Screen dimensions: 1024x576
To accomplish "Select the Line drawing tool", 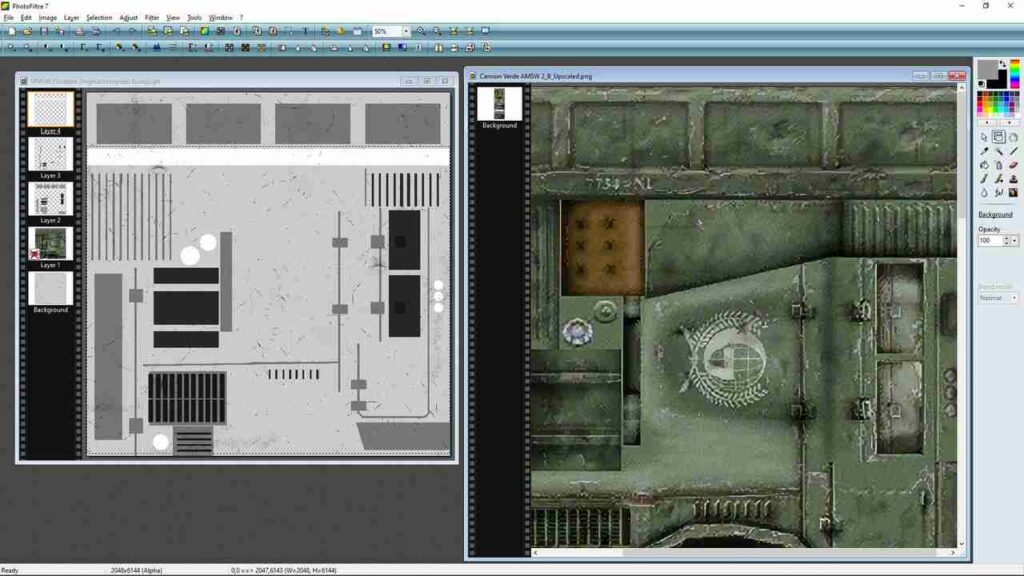I will click(x=1013, y=151).
